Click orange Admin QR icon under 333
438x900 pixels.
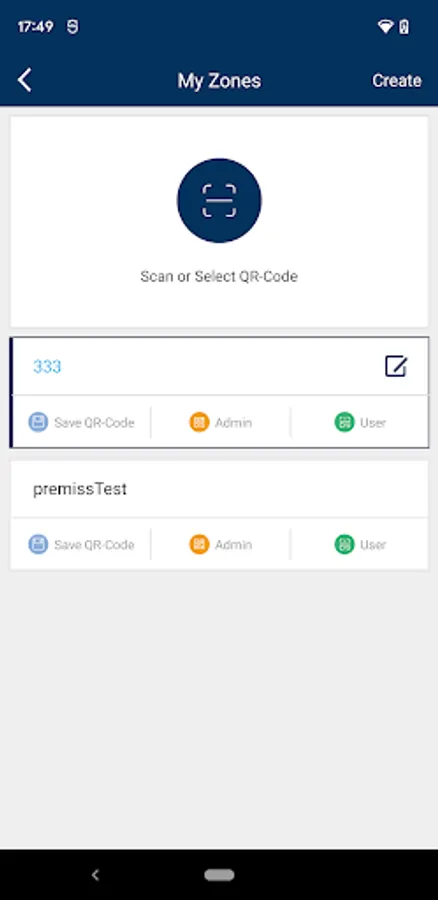pos(199,422)
